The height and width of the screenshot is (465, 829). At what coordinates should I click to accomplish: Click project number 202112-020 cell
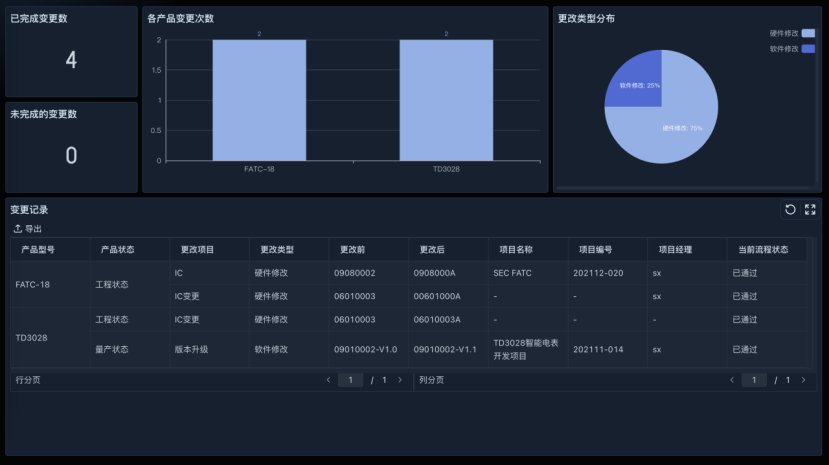(x=598, y=273)
